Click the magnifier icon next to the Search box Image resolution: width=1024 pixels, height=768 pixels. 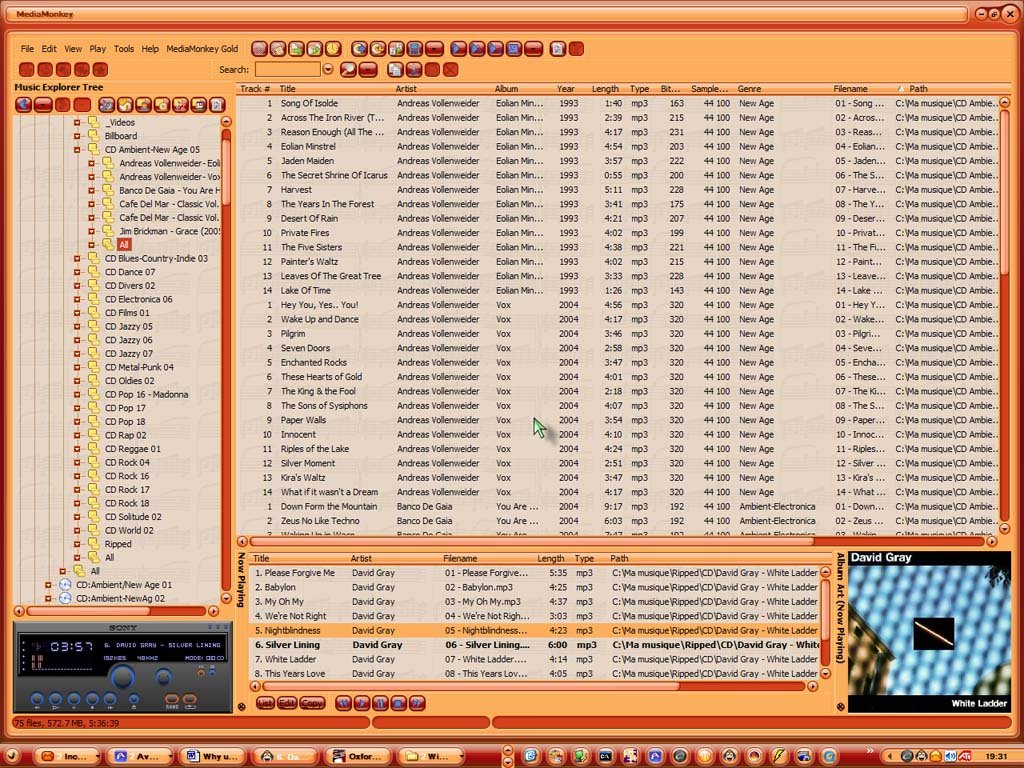(348, 69)
